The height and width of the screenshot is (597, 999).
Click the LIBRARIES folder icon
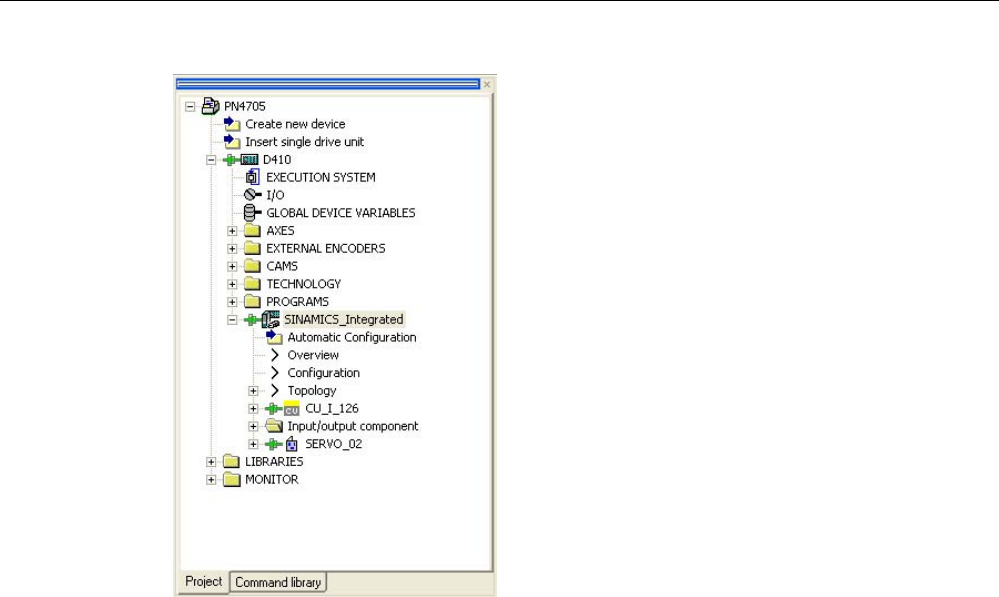(232, 461)
